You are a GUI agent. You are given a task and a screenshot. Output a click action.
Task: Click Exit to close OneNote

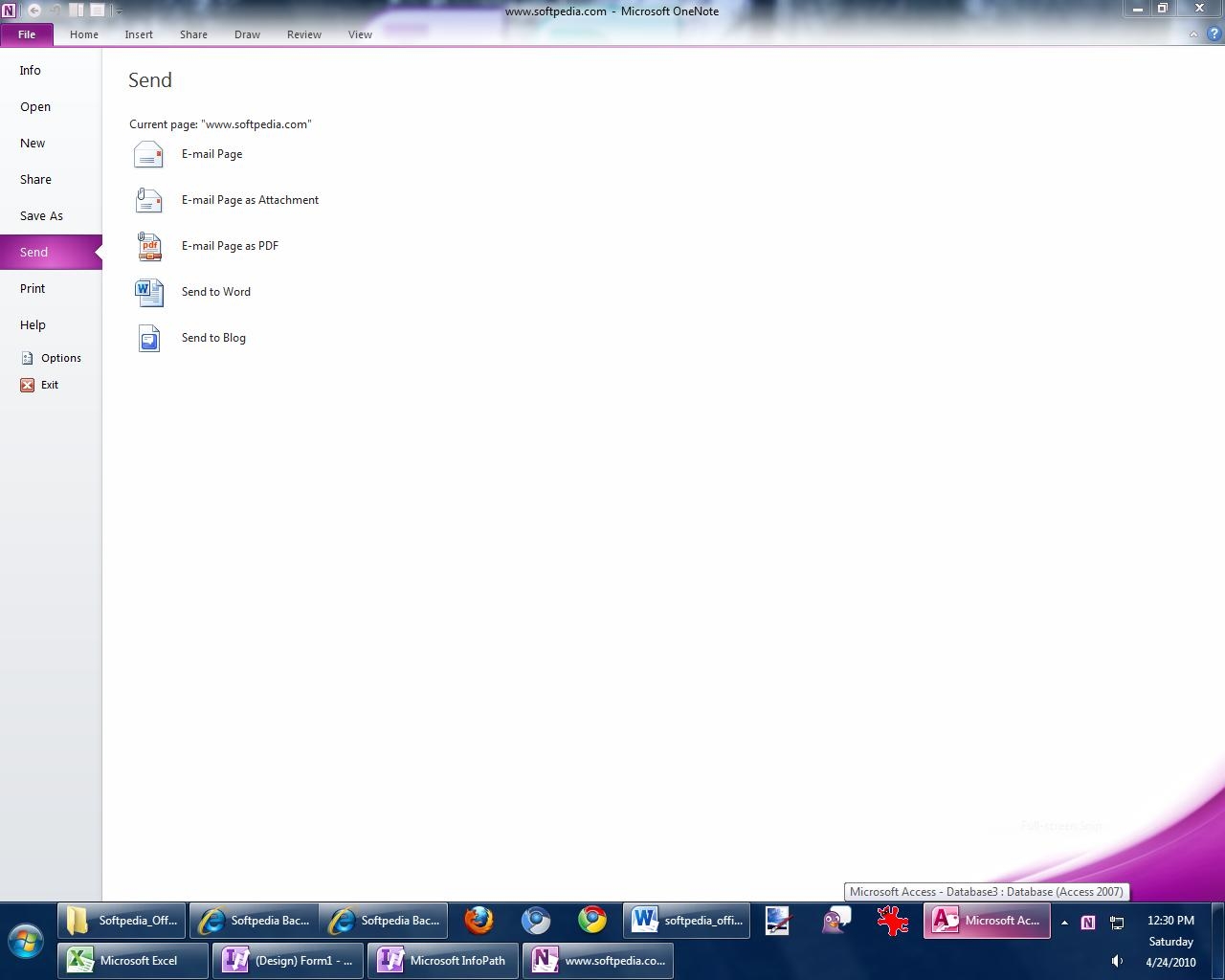click(49, 385)
